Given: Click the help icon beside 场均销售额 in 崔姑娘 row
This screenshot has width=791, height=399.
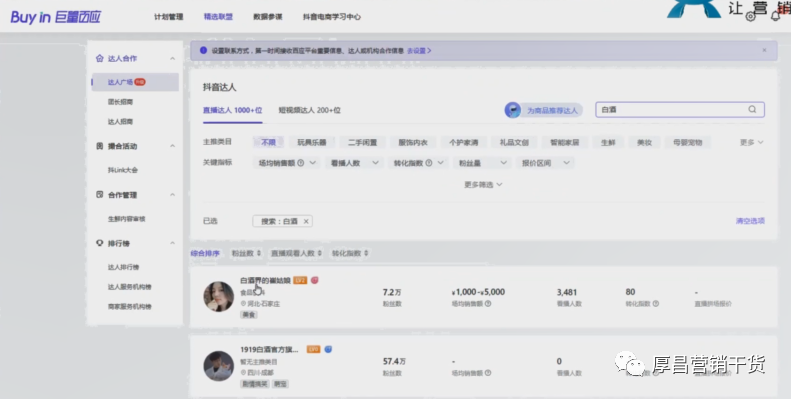Looking at the screenshot, I should 488,304.
